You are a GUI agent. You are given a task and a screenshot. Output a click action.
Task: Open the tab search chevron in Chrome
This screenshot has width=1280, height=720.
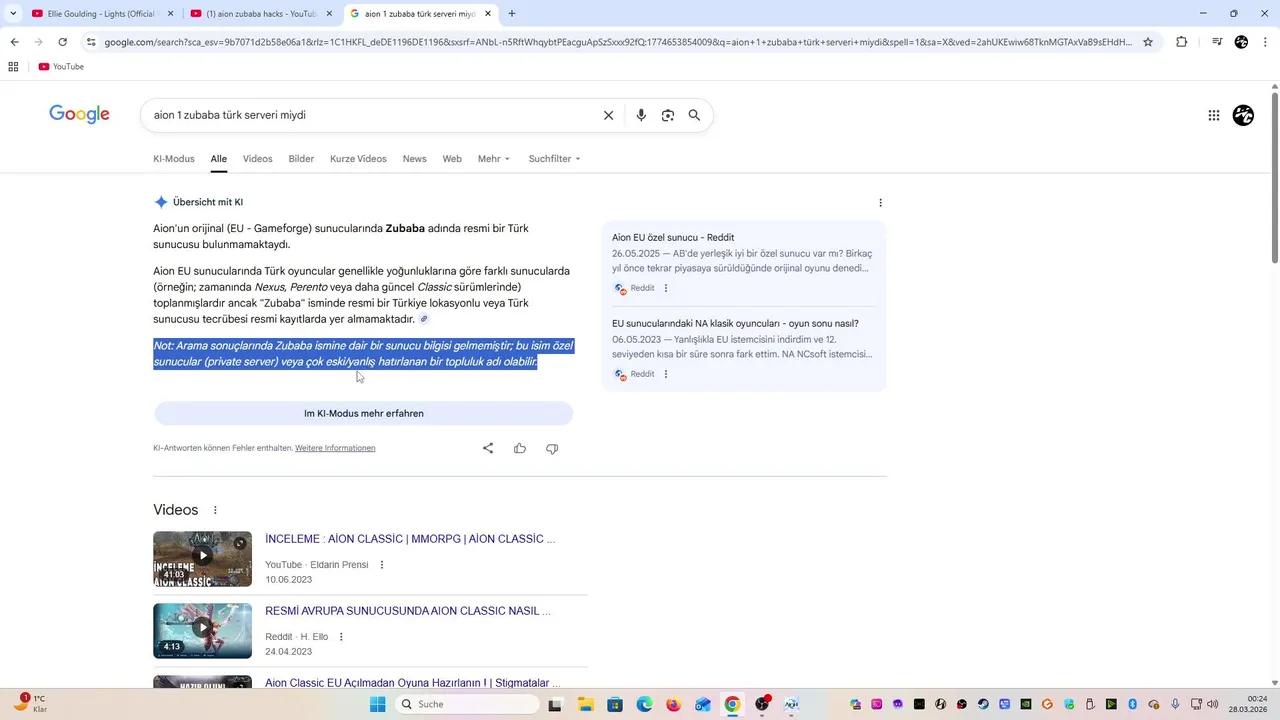click(x=13, y=14)
